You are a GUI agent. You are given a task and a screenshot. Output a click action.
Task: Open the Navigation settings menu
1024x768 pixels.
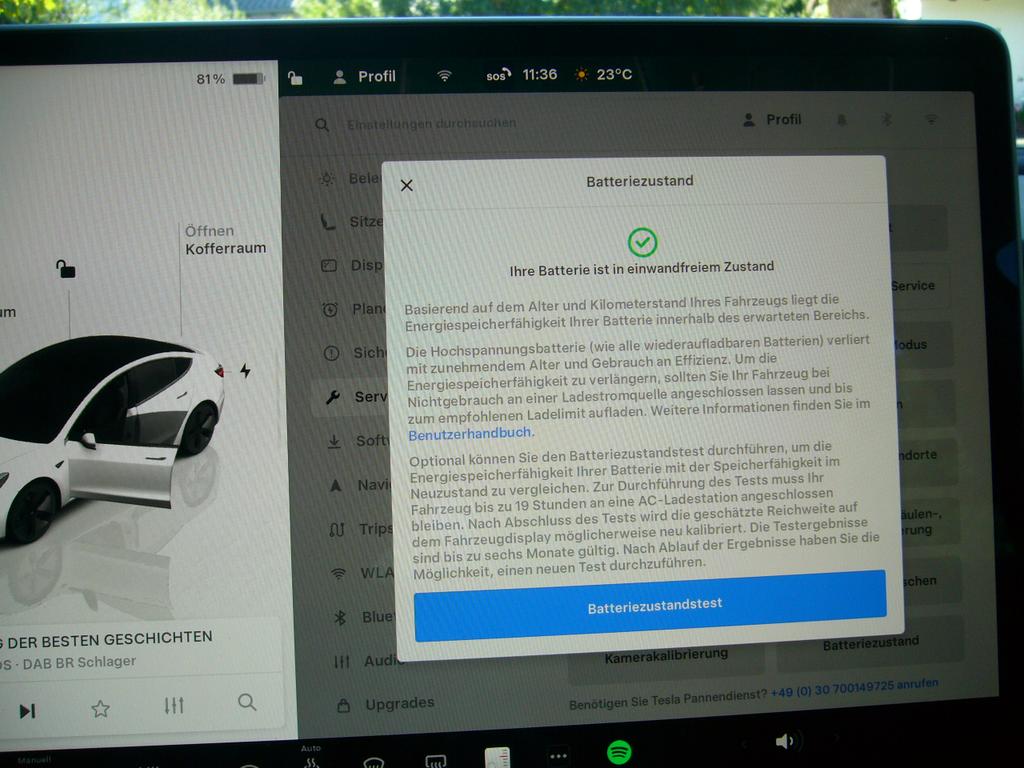point(359,485)
